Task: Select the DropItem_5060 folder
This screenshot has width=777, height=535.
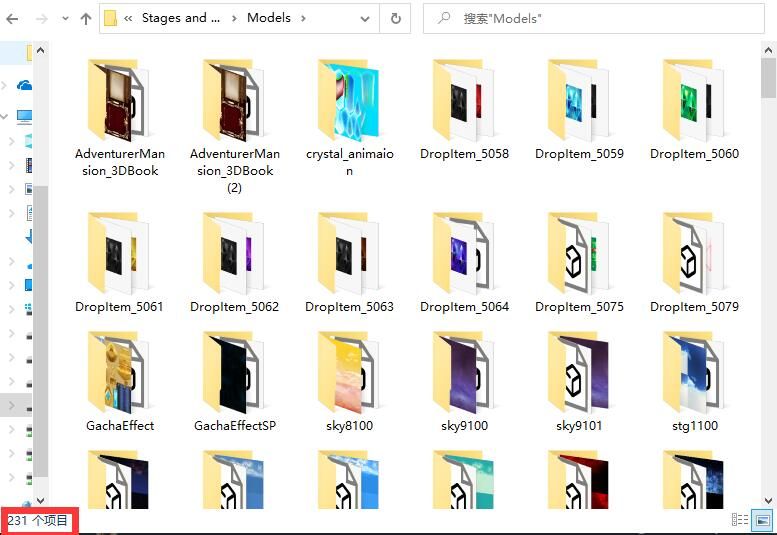Action: [694, 109]
